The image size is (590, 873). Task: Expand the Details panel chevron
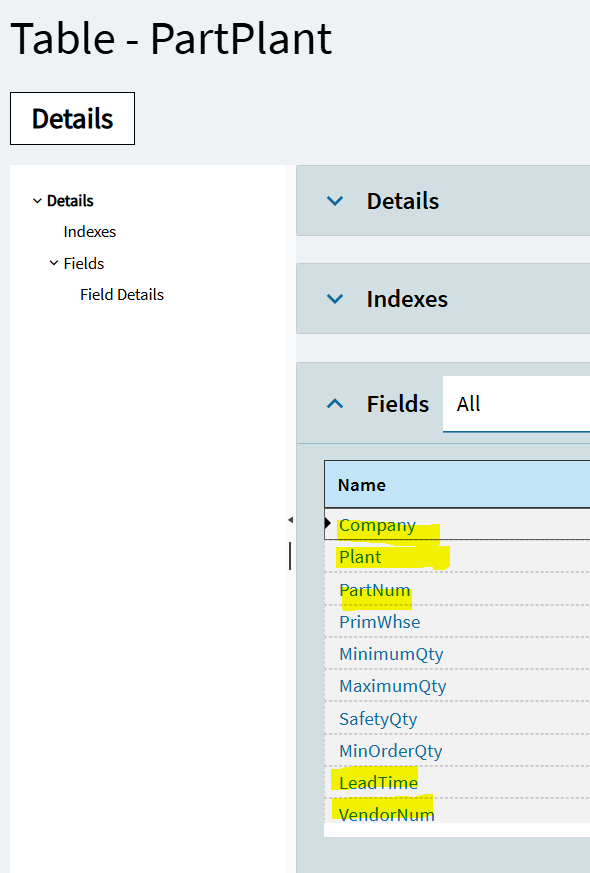pos(335,201)
